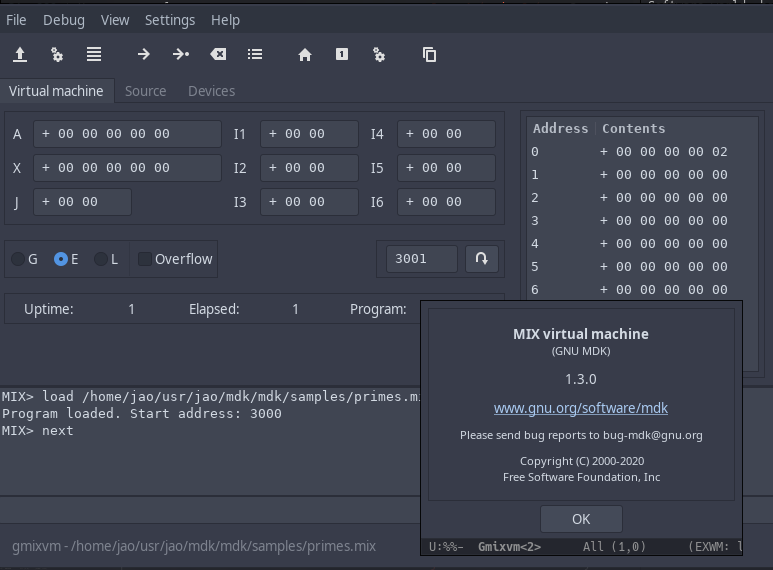Click the Program time label

[378, 309]
